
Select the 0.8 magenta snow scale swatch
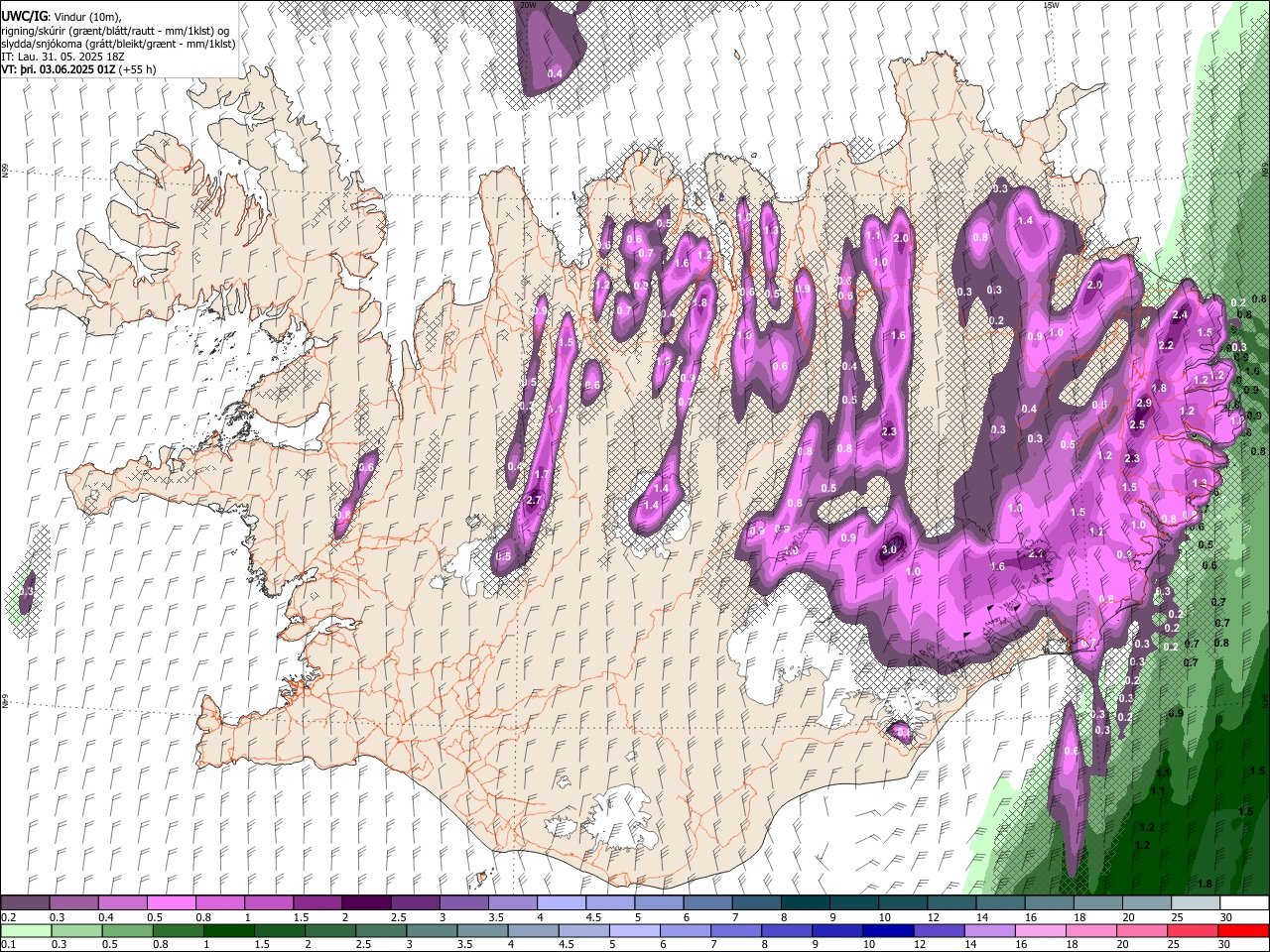(219, 903)
